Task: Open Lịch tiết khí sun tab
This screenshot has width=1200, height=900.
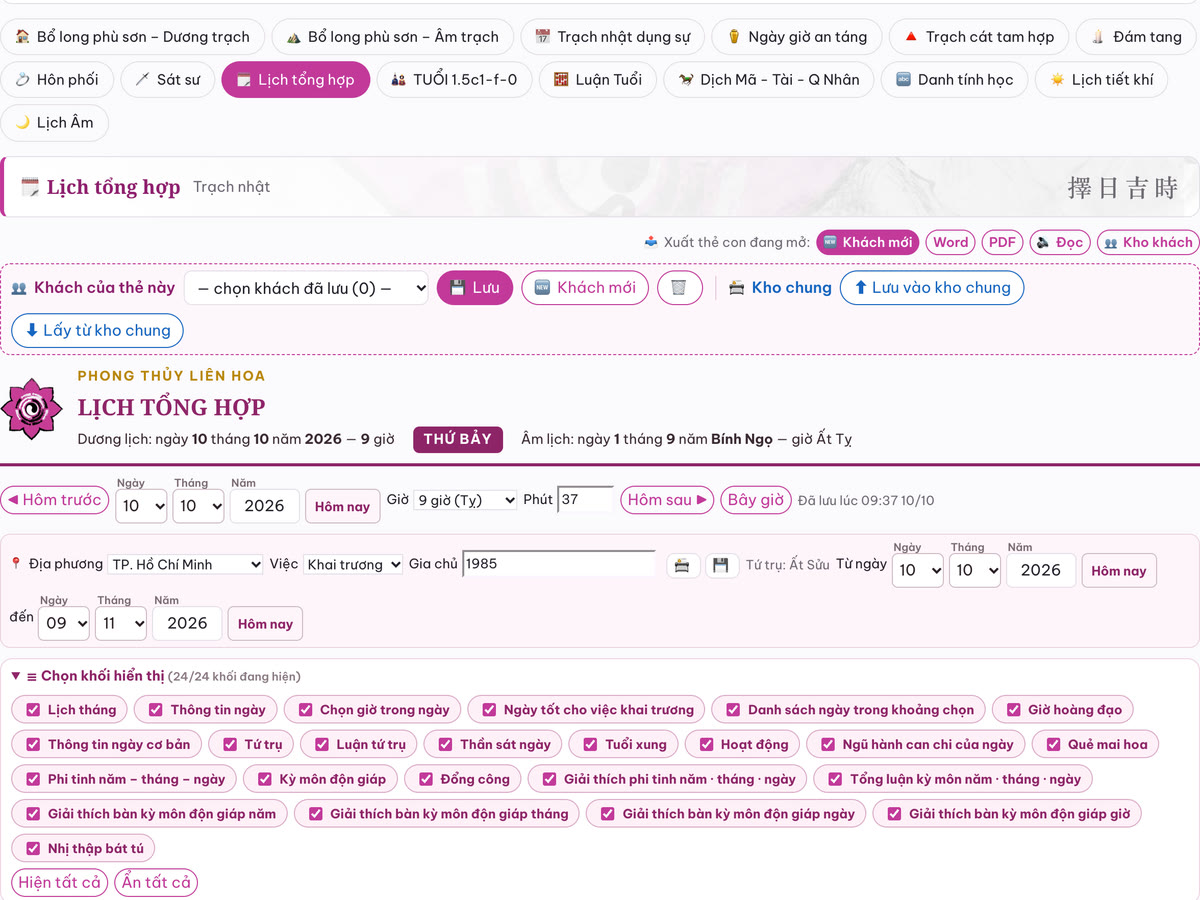Action: coord(1101,80)
